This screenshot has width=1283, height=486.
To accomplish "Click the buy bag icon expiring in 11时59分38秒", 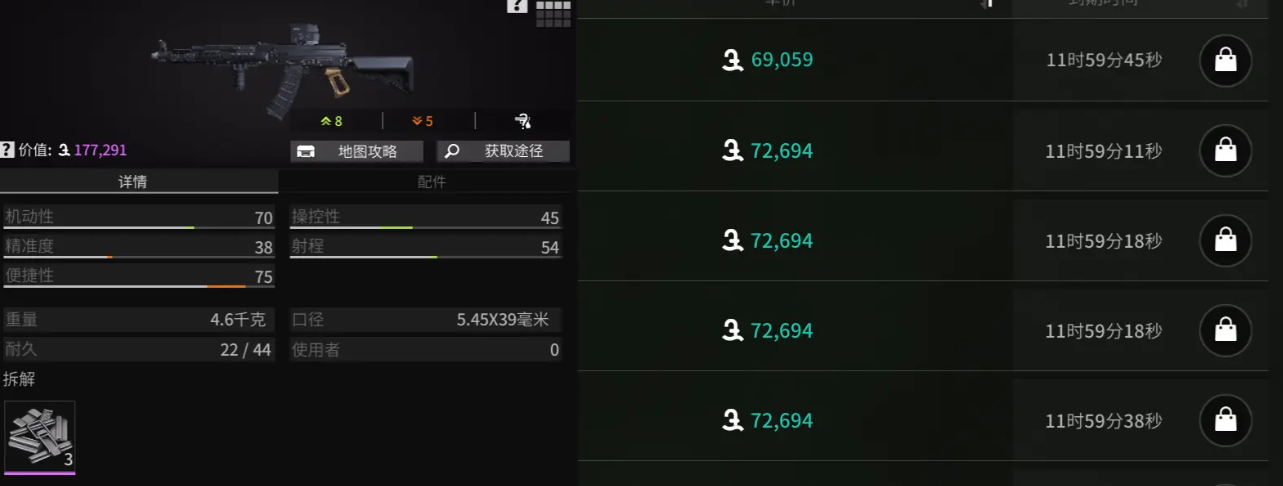I will (1225, 421).
